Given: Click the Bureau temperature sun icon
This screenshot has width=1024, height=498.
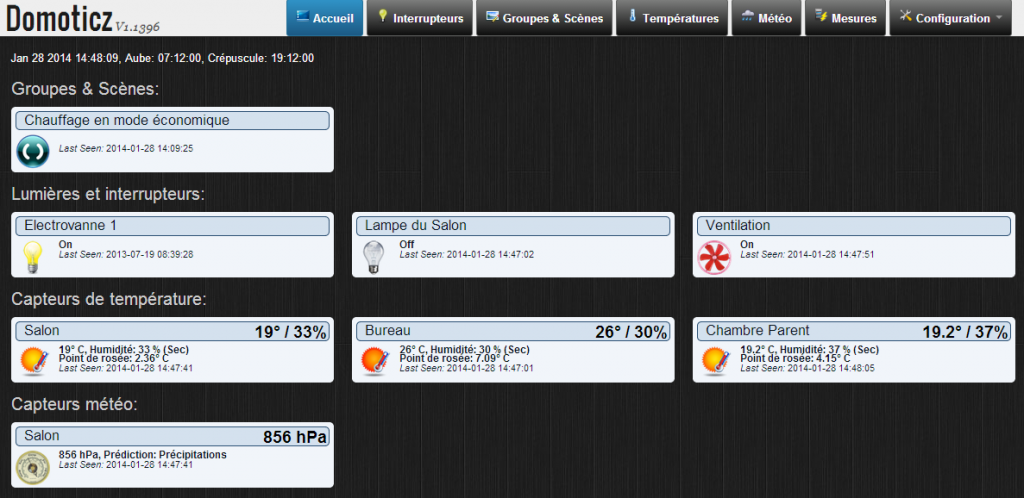Looking at the screenshot, I should (x=374, y=361).
